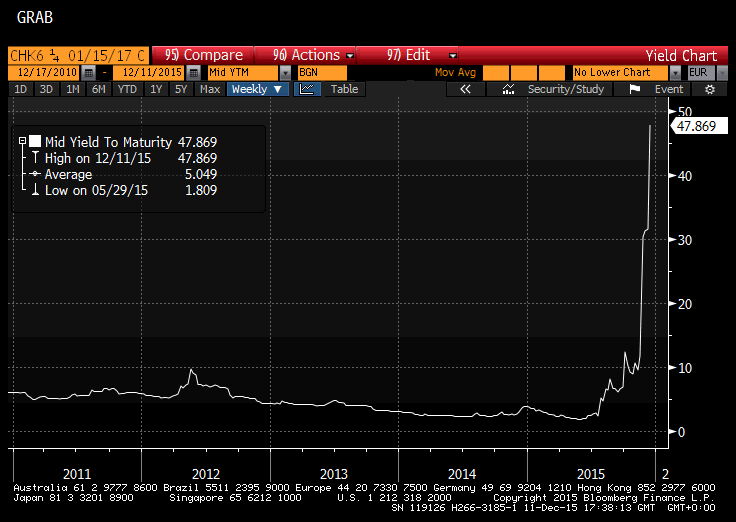Switch to Table view
This screenshot has width=736, height=522.
click(x=344, y=89)
